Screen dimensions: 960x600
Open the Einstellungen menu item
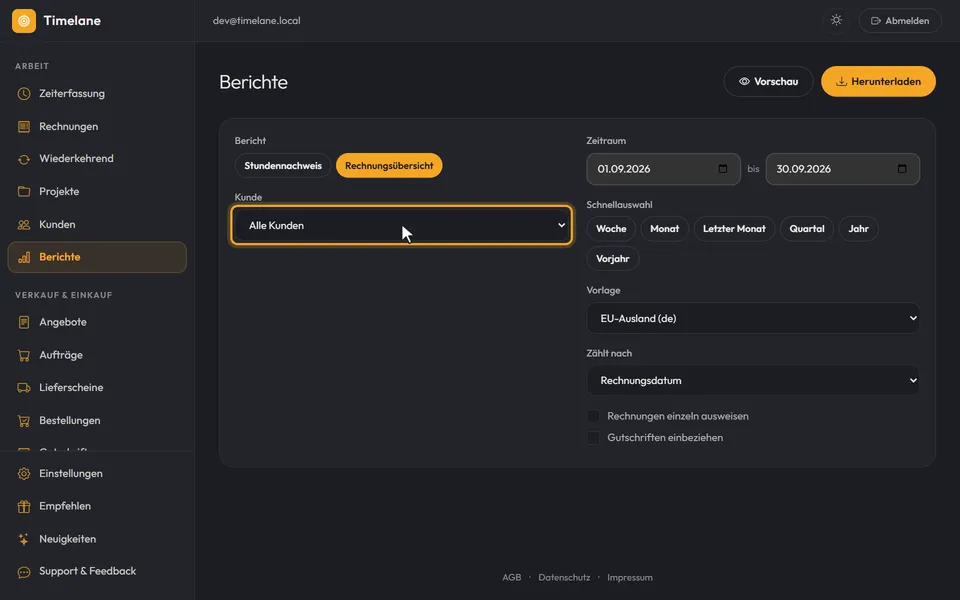click(97, 474)
